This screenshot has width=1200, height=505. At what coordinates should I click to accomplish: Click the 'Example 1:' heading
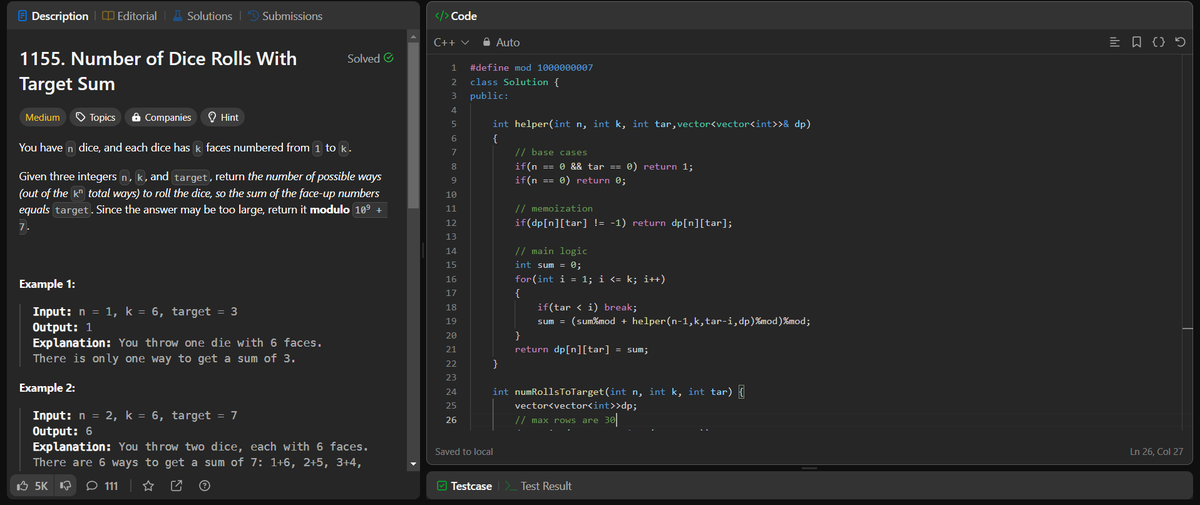(x=49, y=284)
